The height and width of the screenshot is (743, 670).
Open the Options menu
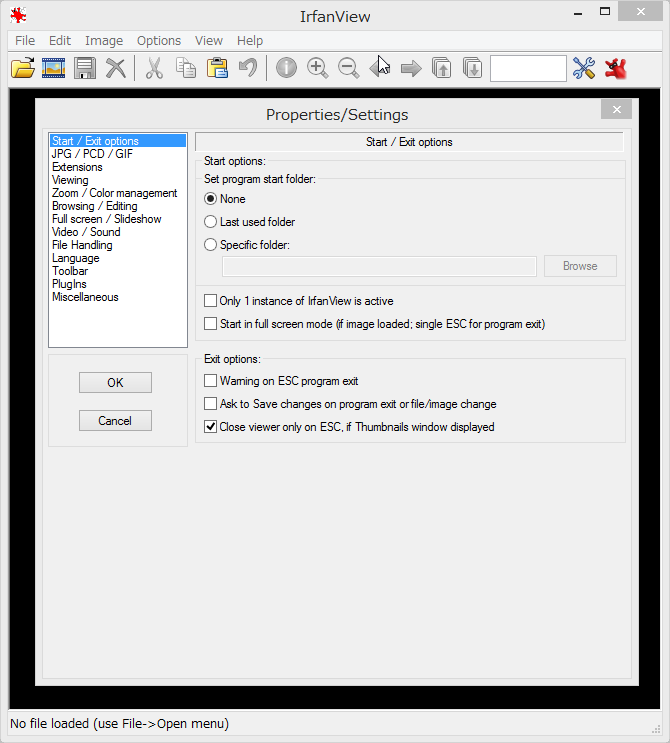point(159,41)
